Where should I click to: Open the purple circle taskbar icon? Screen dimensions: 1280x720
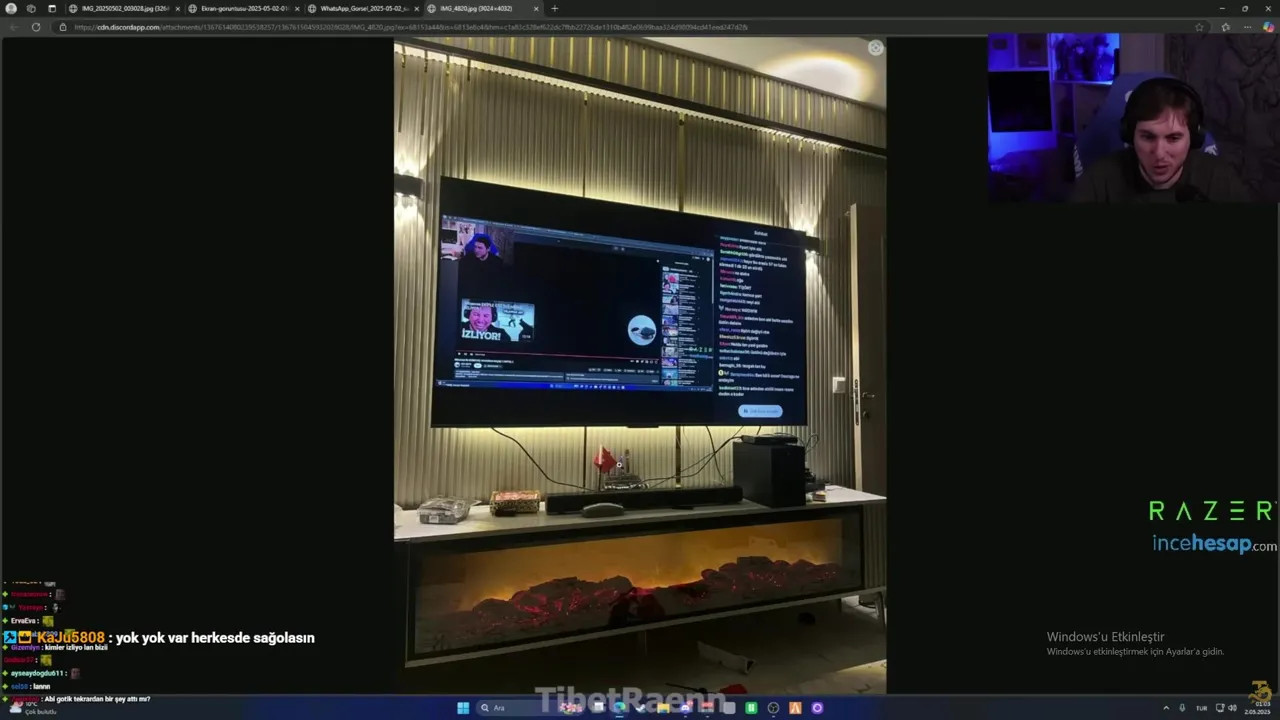817,708
